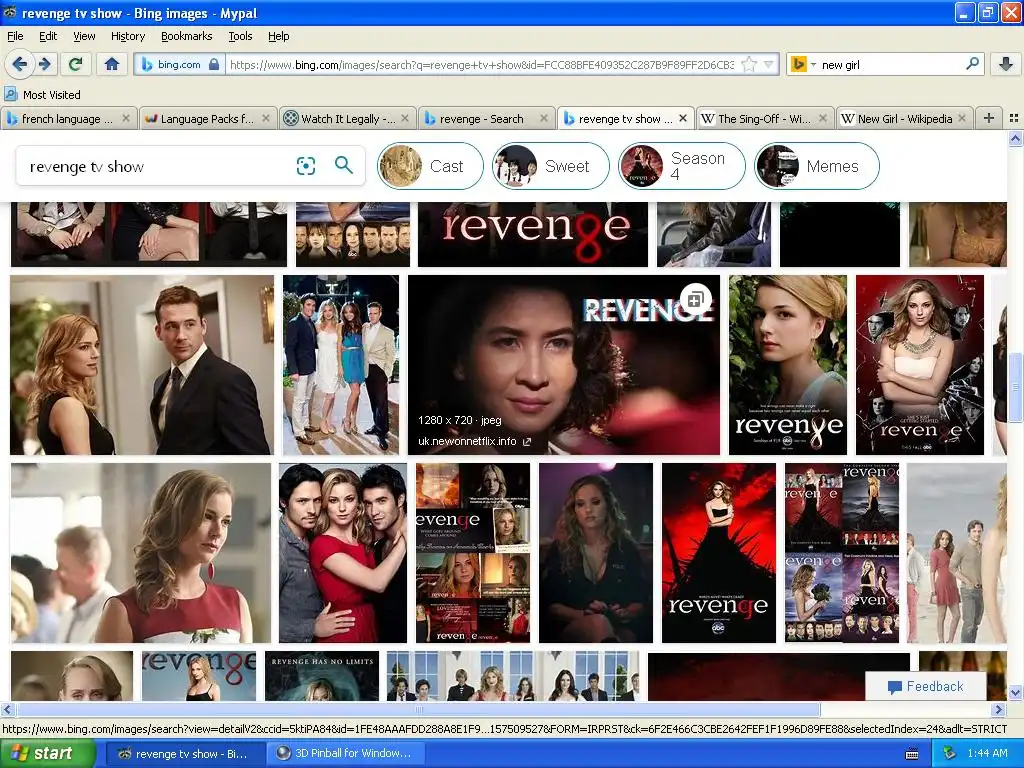Open the View menu
Viewport: 1024px width, 768px height.
pos(84,36)
